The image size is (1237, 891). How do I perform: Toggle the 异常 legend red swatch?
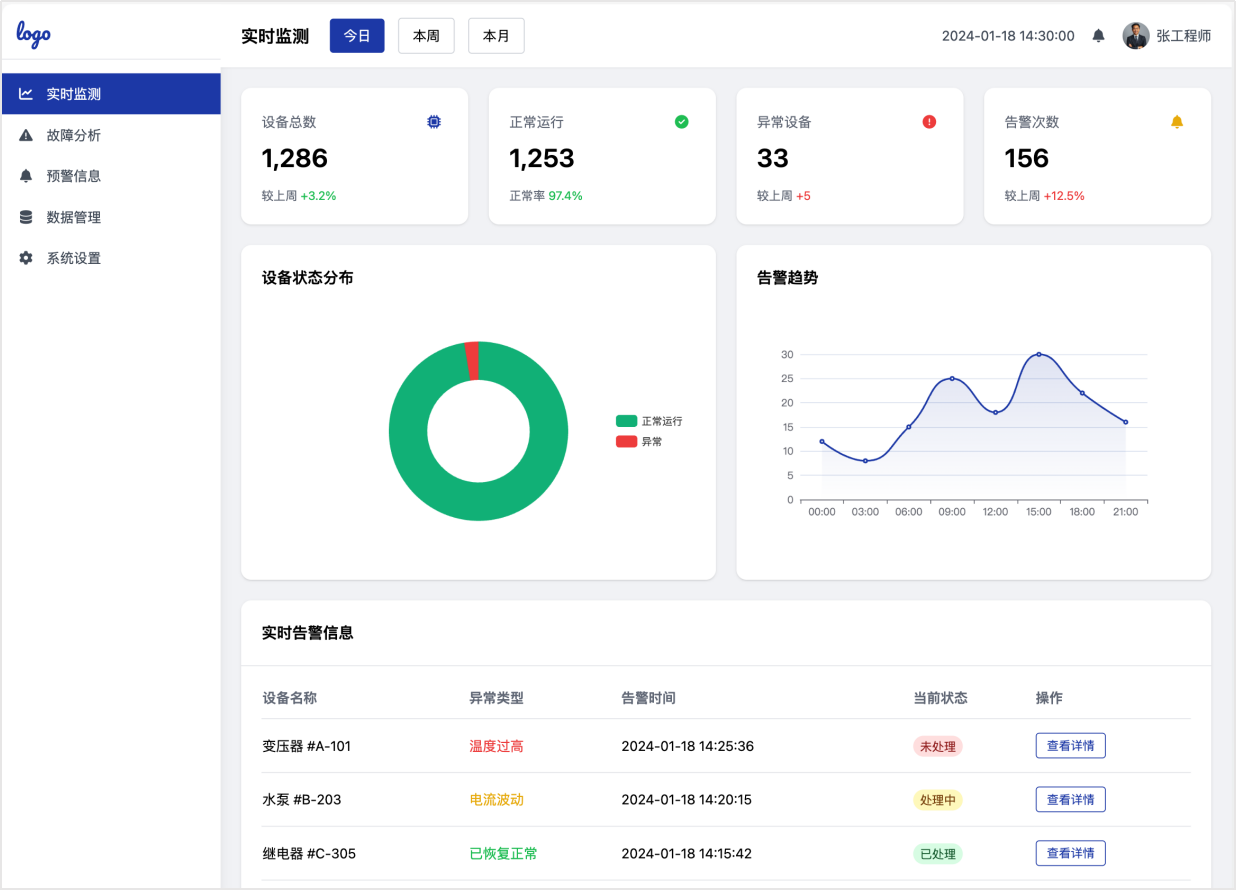click(x=626, y=441)
